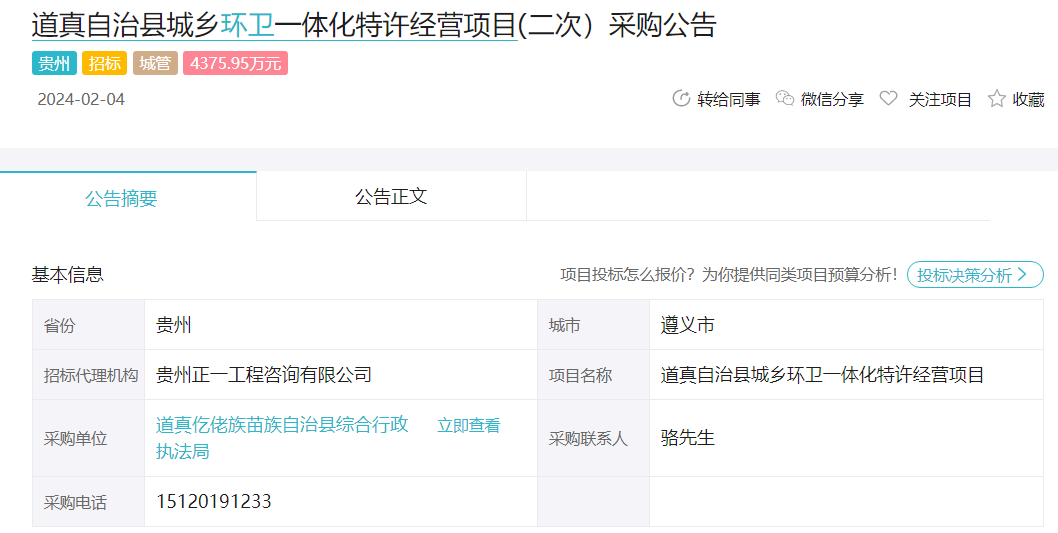Viewport: 1058px width, 533px height.
Task: Click the chevron in 投标决策分析 button
Action: click(1022, 275)
